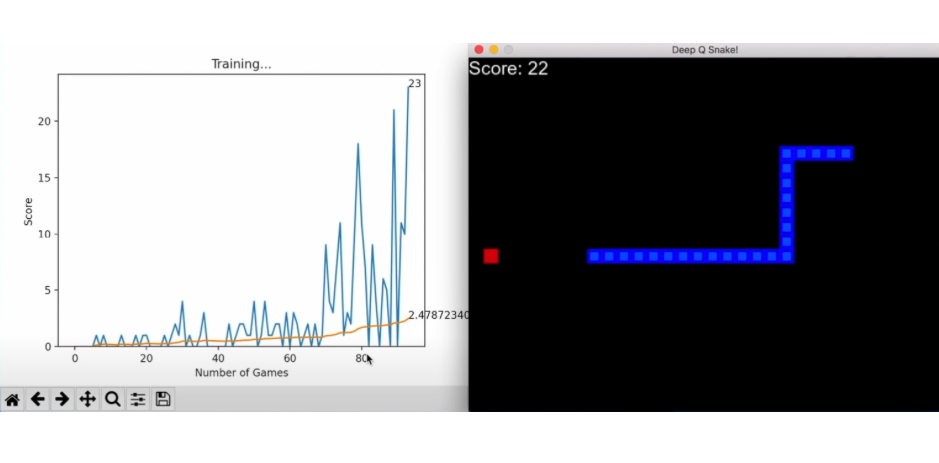Click the Deep Q Snake! title bar

tap(705, 50)
